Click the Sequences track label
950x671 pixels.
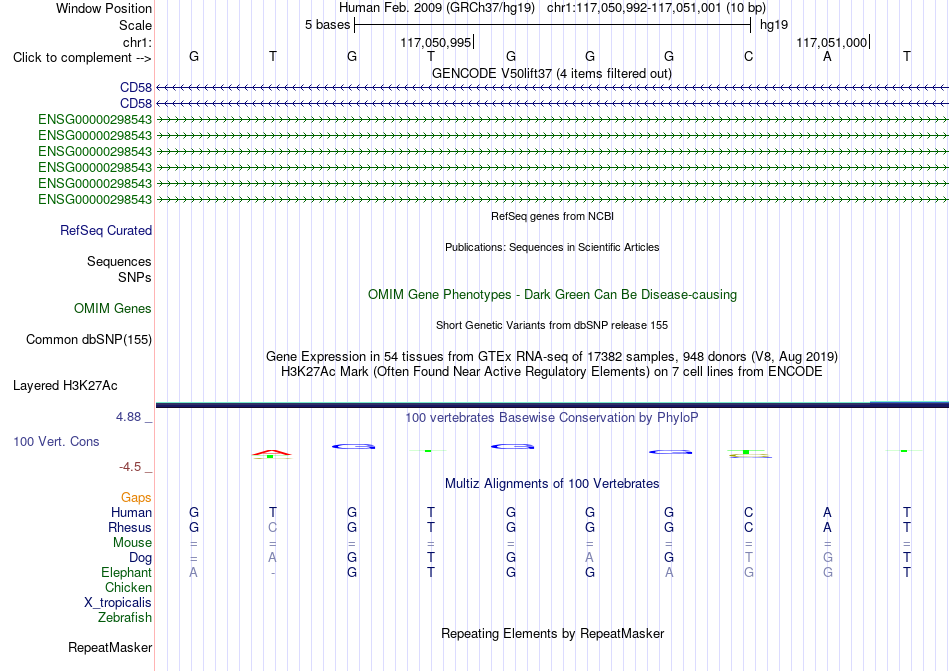click(x=119, y=262)
